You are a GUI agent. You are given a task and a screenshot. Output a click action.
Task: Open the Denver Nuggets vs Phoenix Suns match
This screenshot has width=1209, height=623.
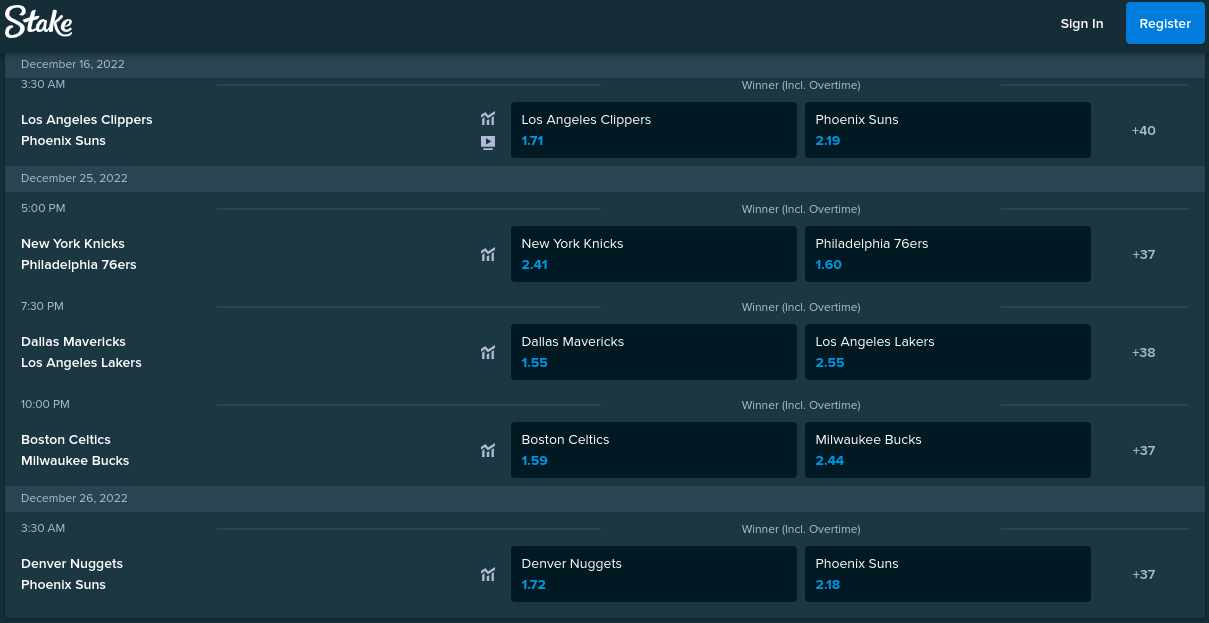72,574
